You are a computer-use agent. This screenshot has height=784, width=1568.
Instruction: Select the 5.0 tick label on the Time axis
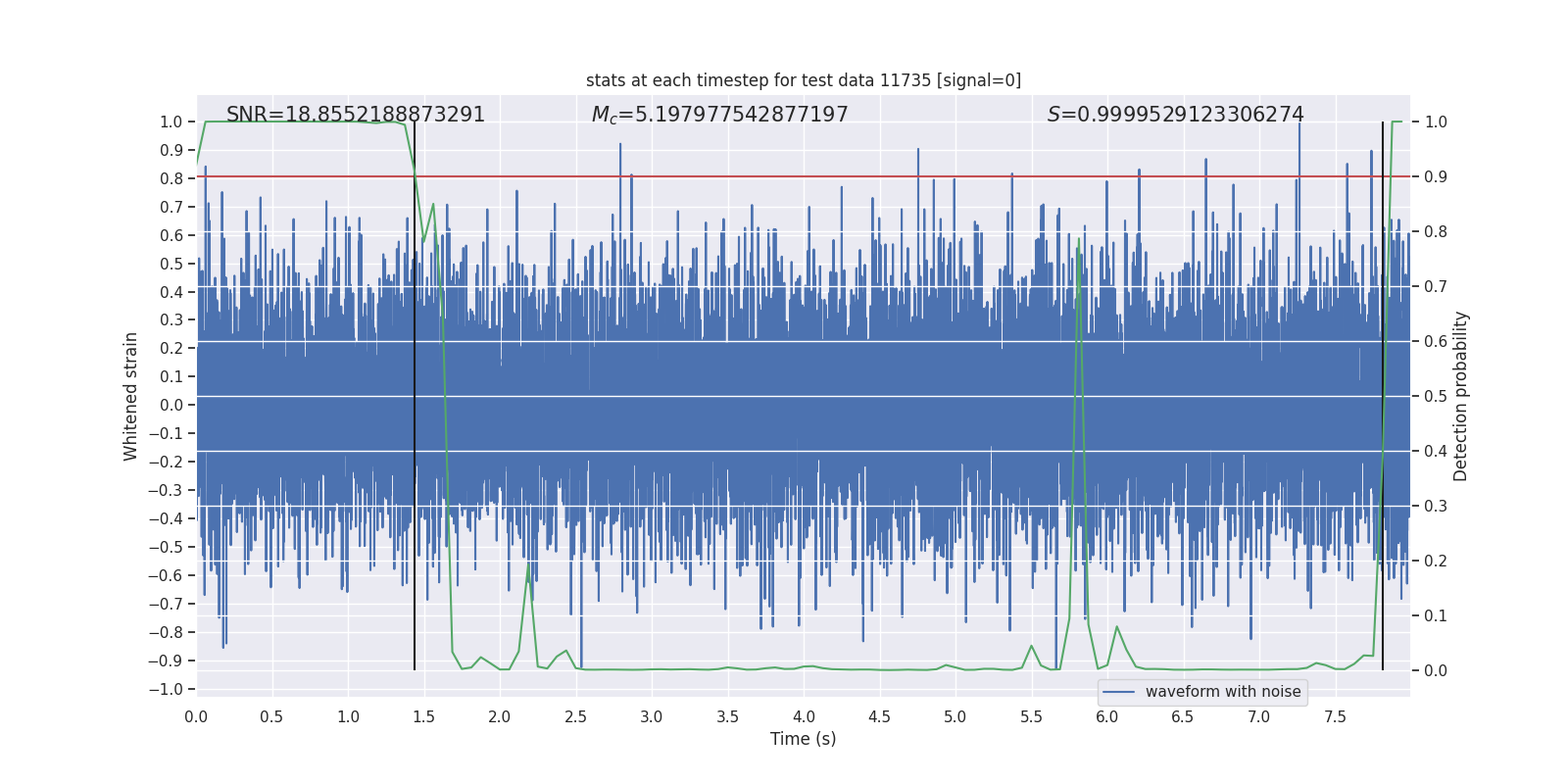click(x=955, y=716)
